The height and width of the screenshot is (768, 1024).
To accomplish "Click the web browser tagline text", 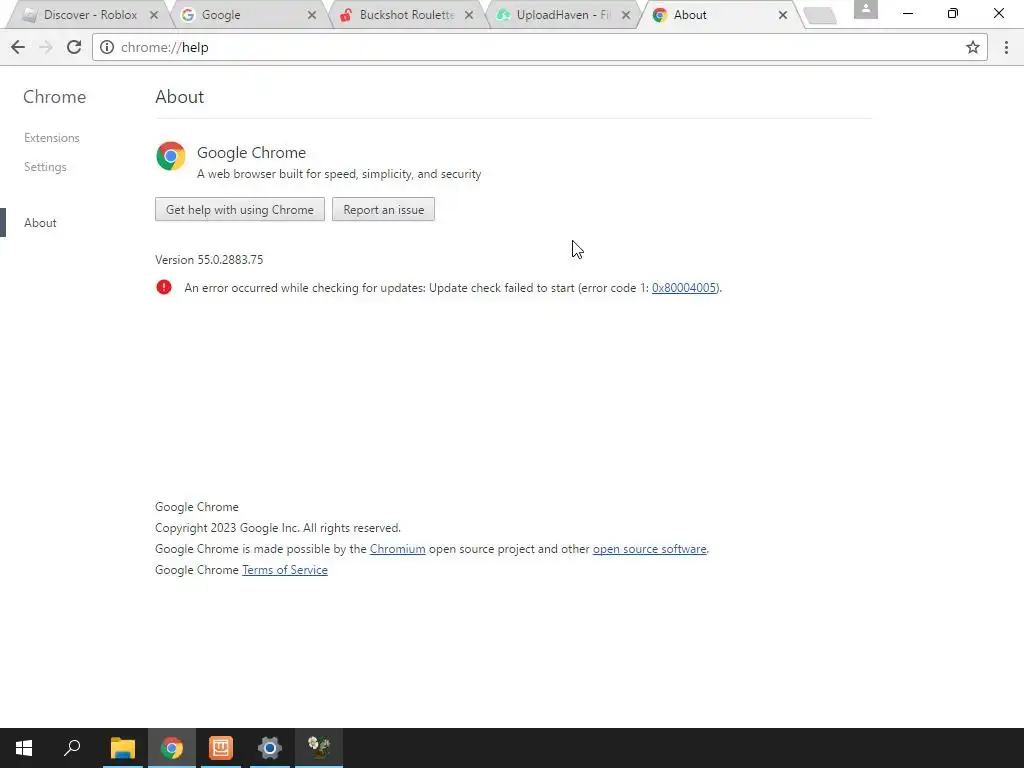I will pos(339,174).
